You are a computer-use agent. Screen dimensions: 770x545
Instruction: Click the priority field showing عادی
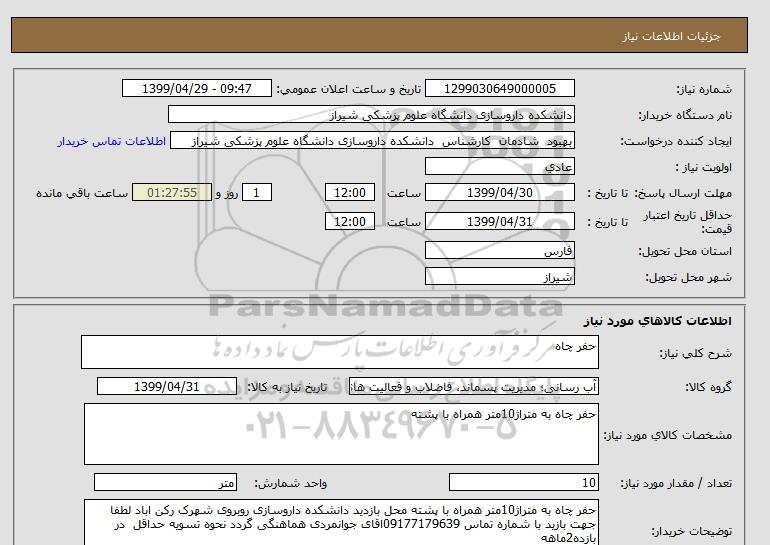[x=499, y=166]
